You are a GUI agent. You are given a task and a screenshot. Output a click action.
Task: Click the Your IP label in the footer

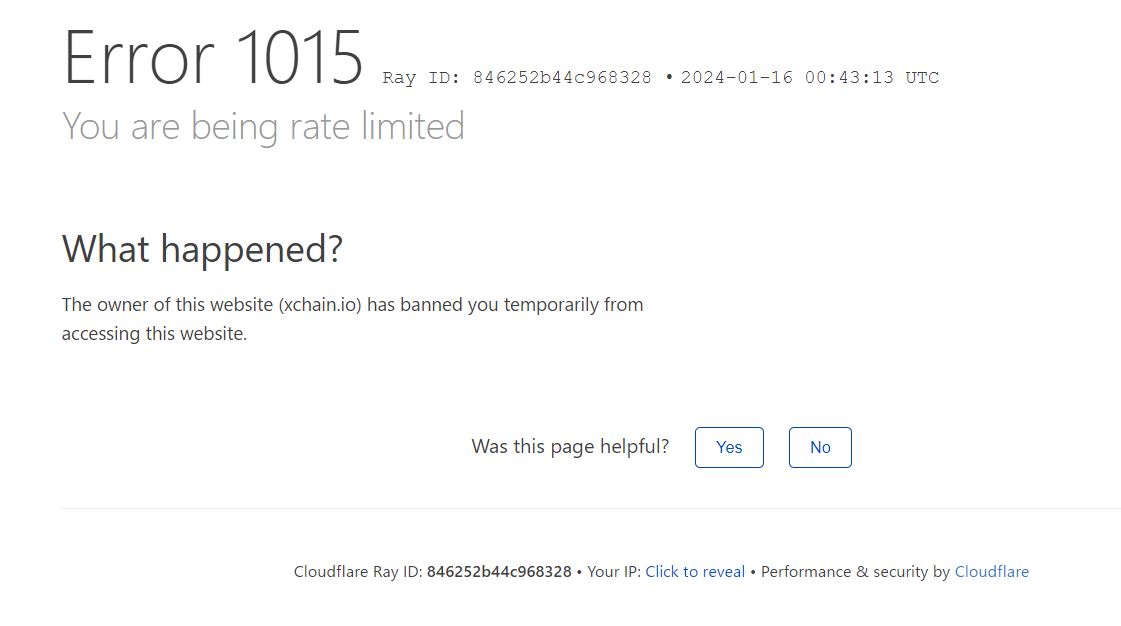[614, 572]
